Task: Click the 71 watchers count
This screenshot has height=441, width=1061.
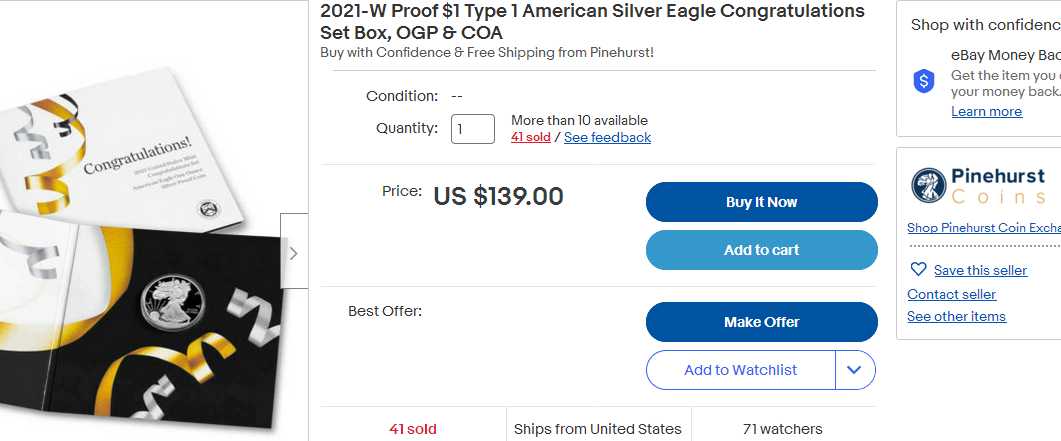Action: pyautogui.click(x=782, y=429)
